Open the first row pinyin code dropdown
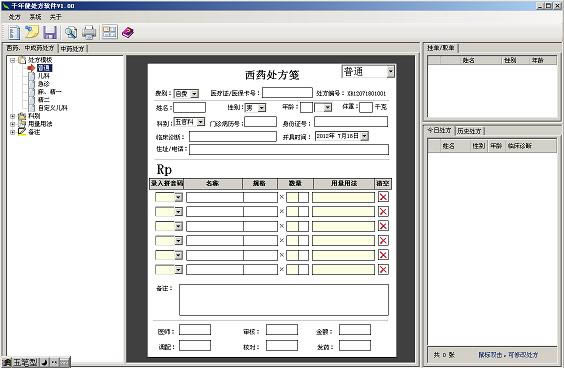The height and width of the screenshot is (369, 564). [178, 197]
